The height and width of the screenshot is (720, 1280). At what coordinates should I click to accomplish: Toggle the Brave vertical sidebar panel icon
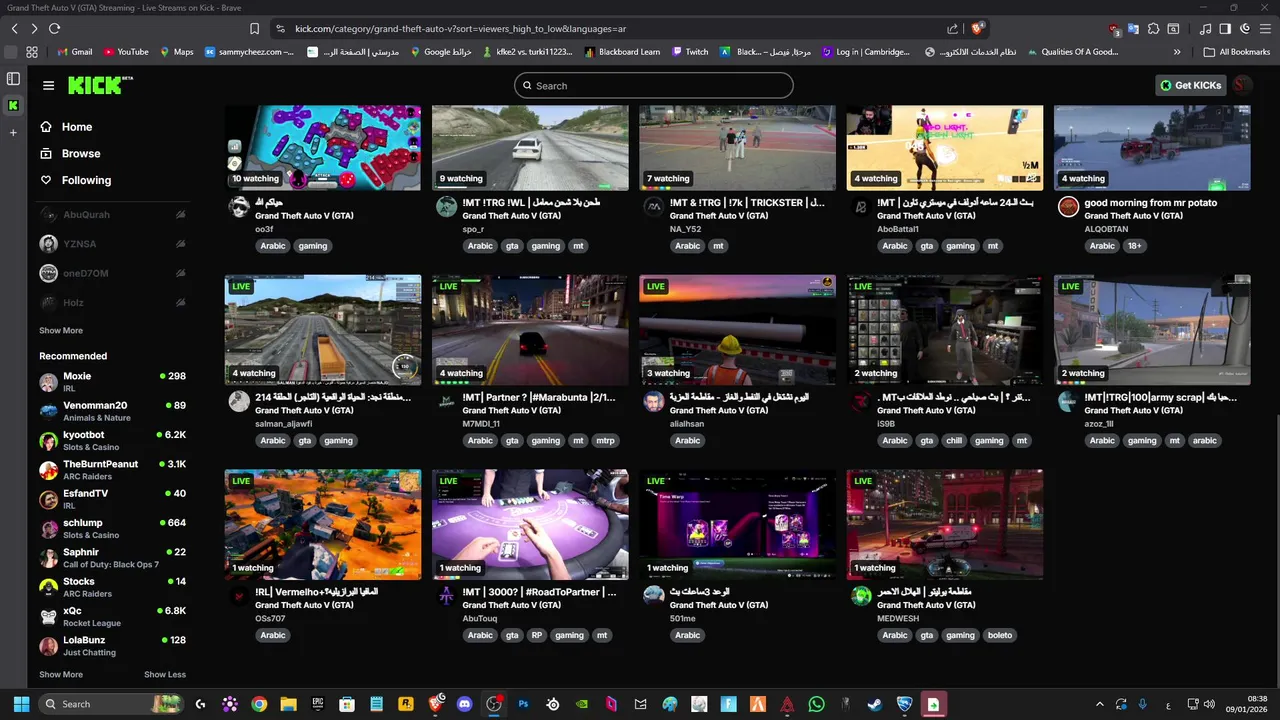click(13, 78)
